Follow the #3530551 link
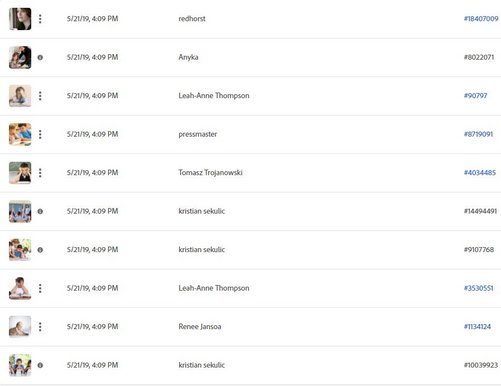501x386 pixels. coord(478,288)
